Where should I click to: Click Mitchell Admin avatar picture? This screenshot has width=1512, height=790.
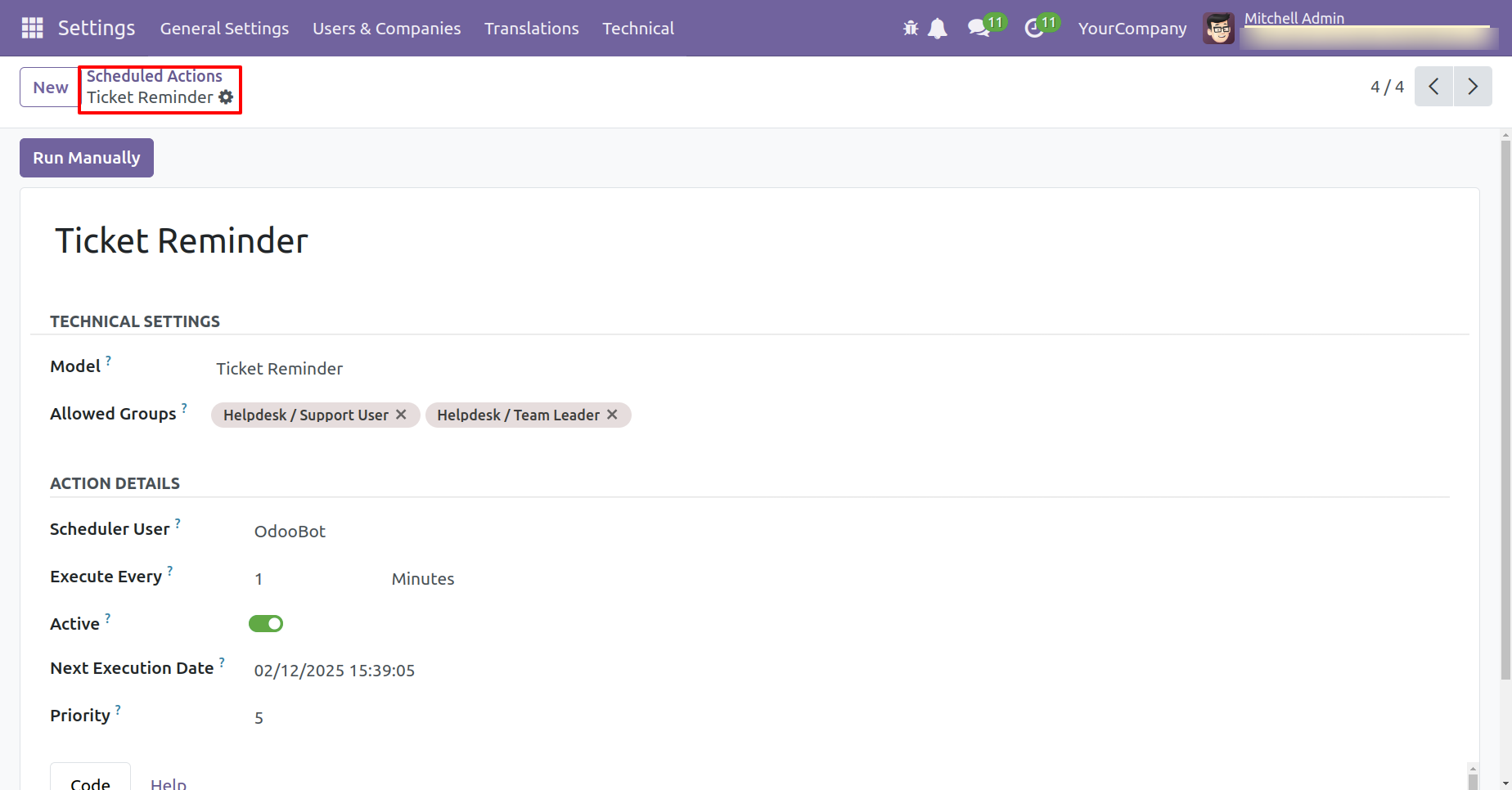click(x=1218, y=29)
